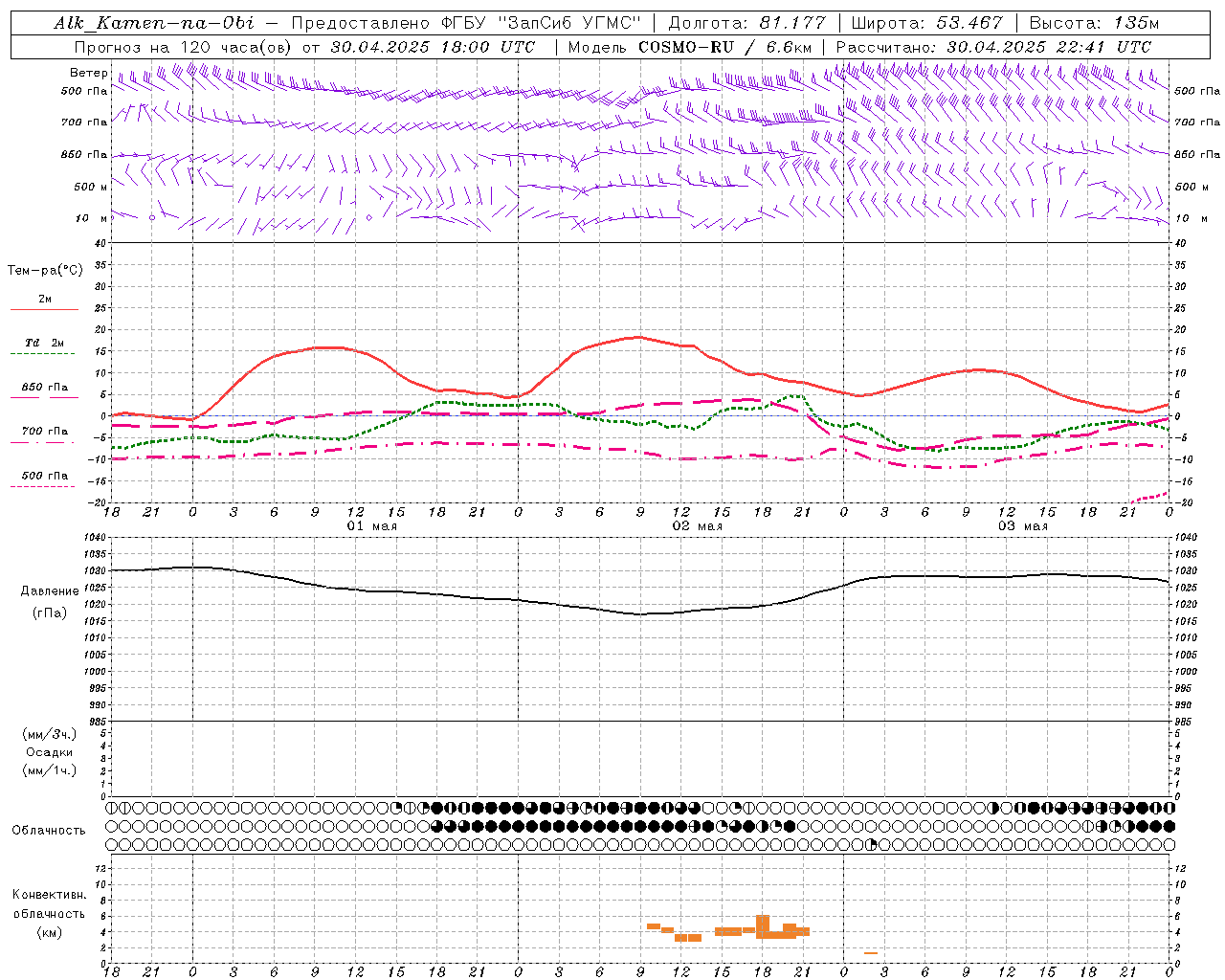Click the 'Осадки' precipitation label

50,752
